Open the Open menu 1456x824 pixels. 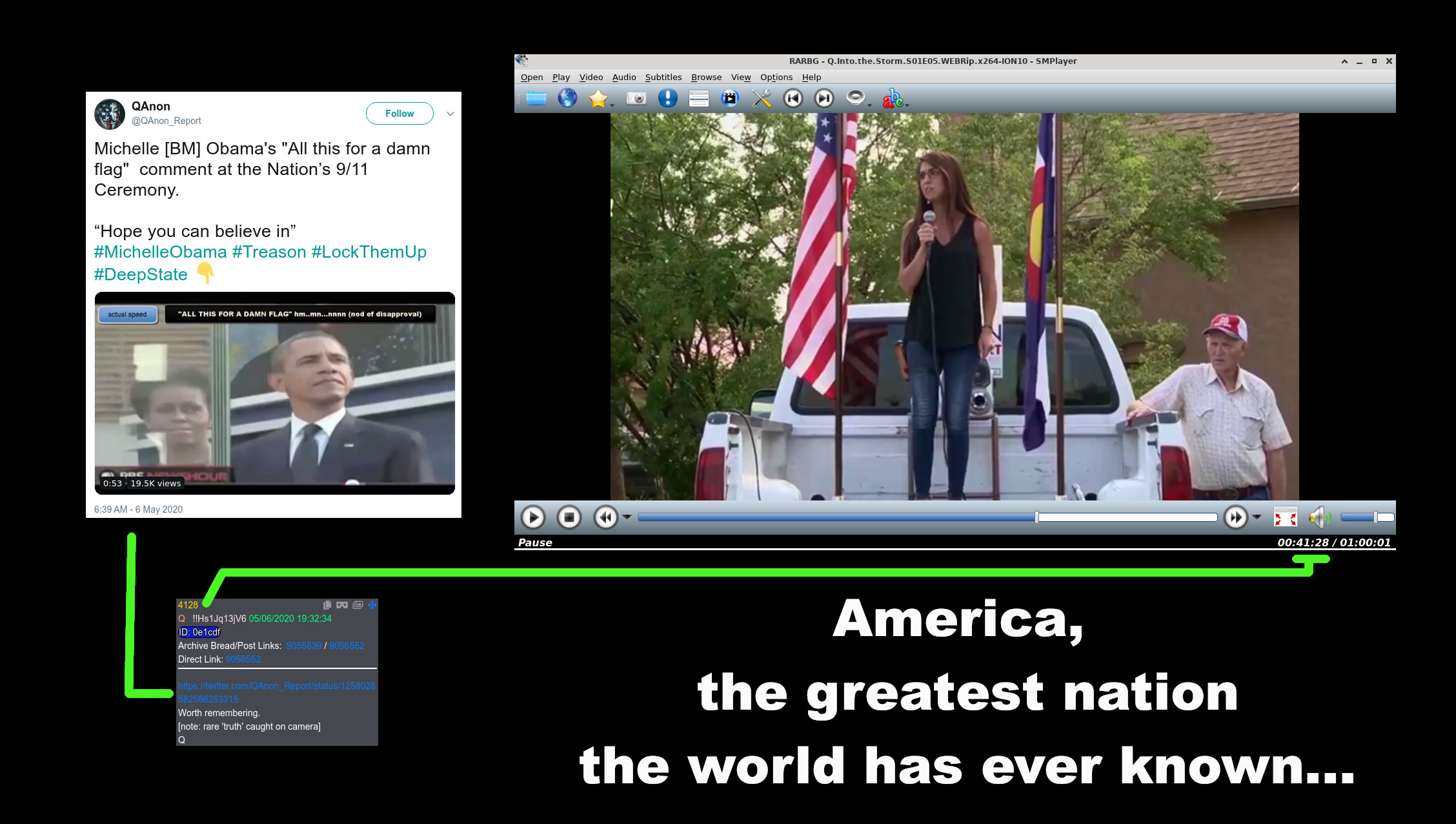532,77
